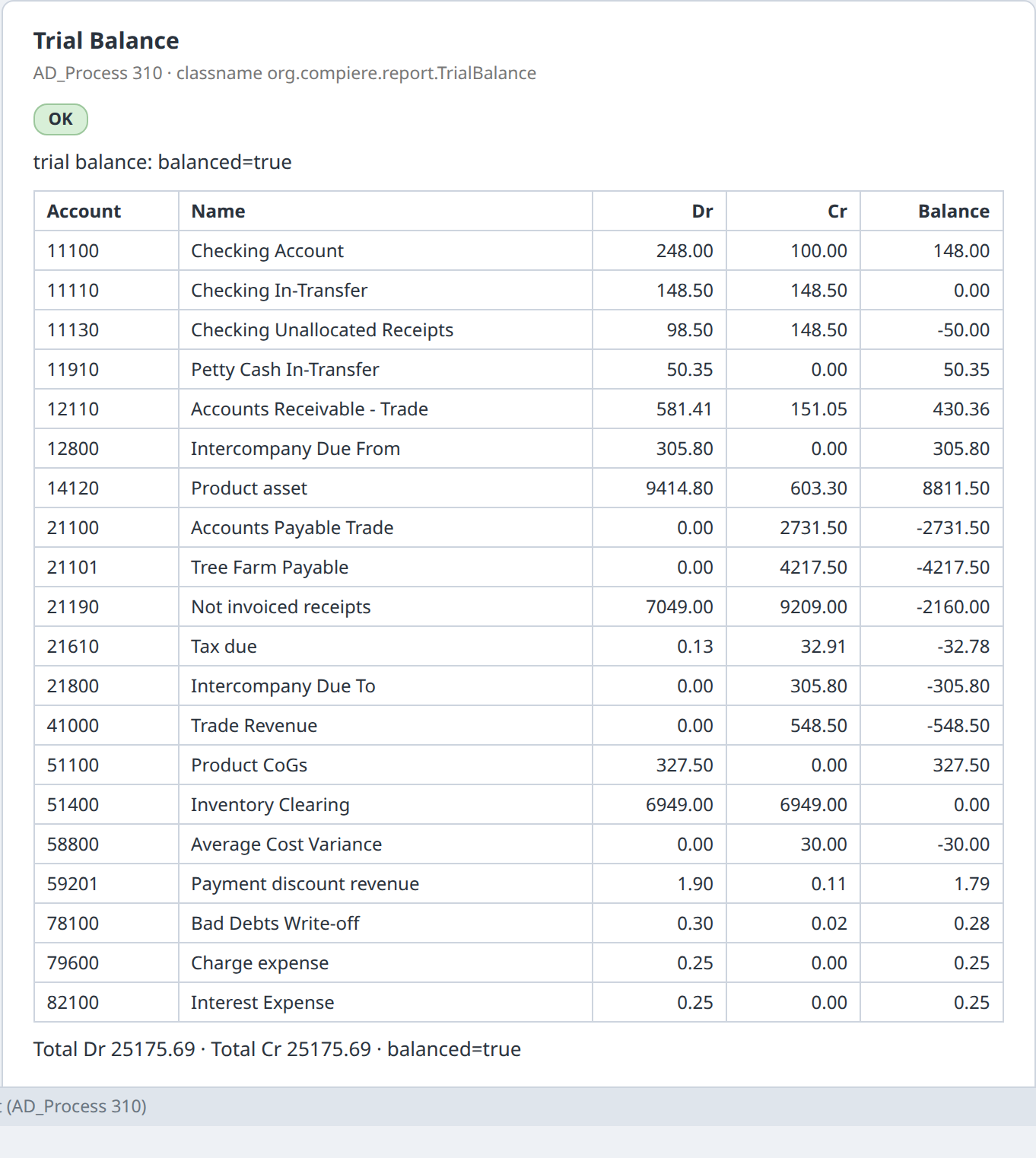Click the Checking Account name cell
The image size is (1036, 1158).
(x=386, y=251)
